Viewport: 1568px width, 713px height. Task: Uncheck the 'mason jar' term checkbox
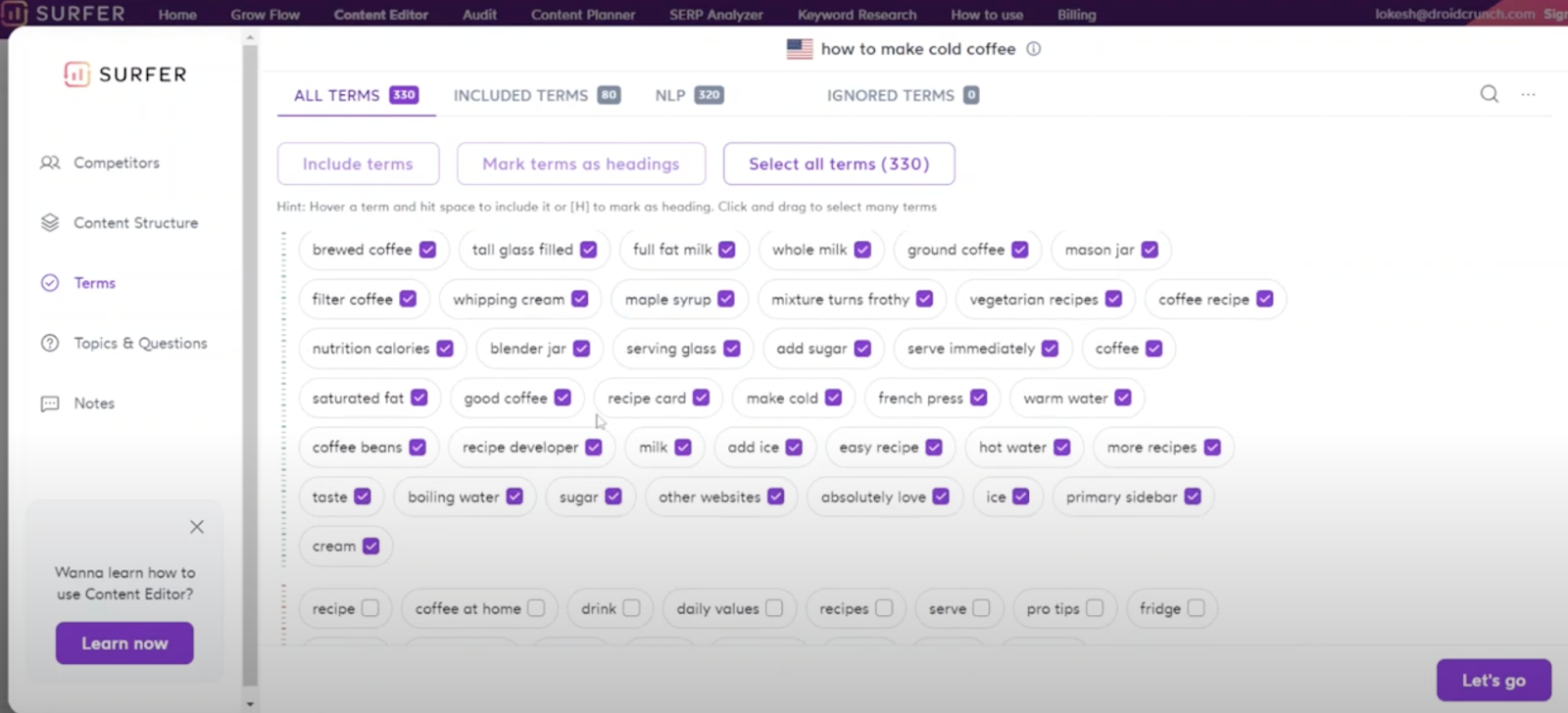pos(1150,250)
